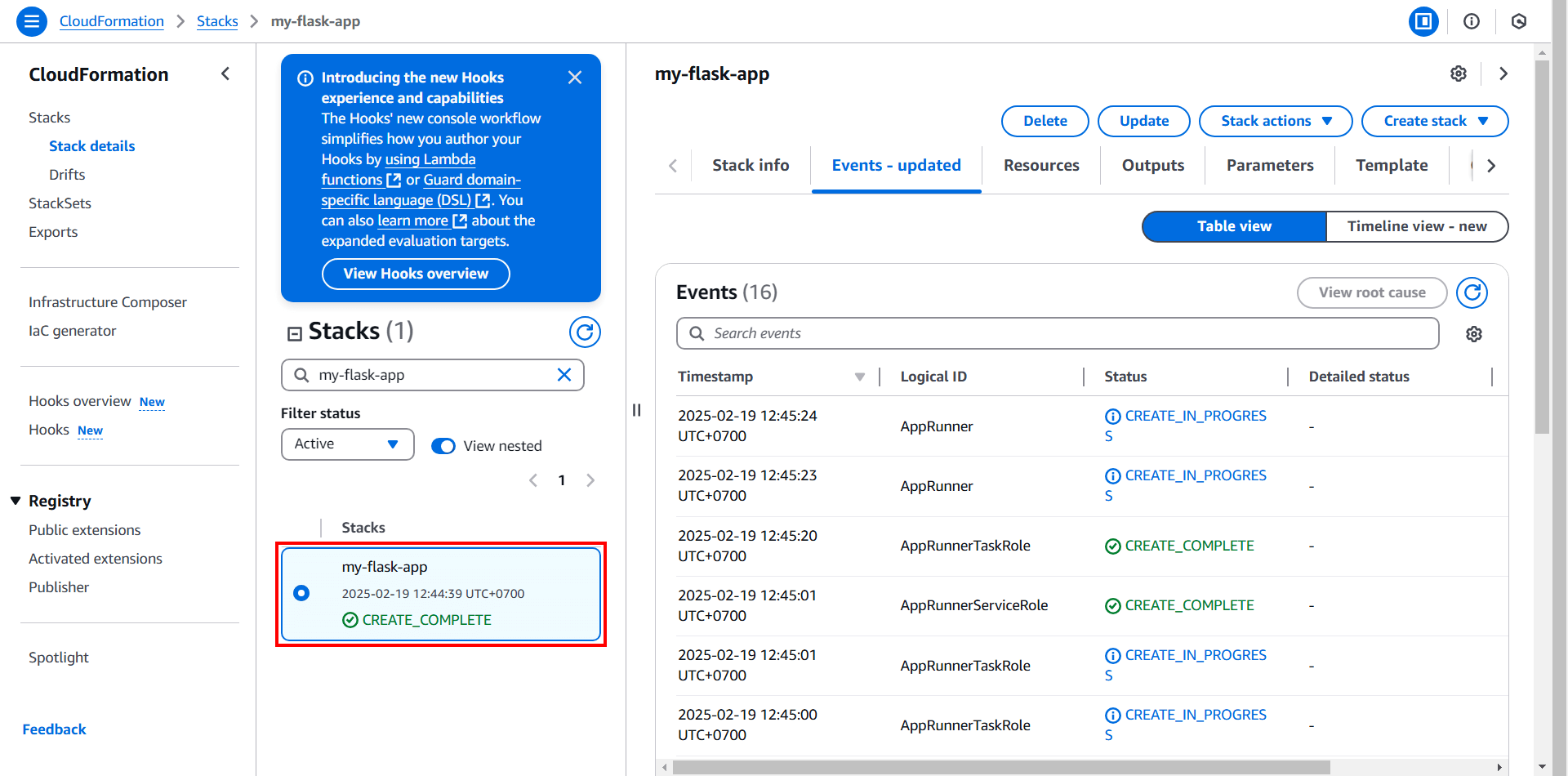1568x776 pixels.
Task: Open Public extensions
Action: [x=85, y=530]
